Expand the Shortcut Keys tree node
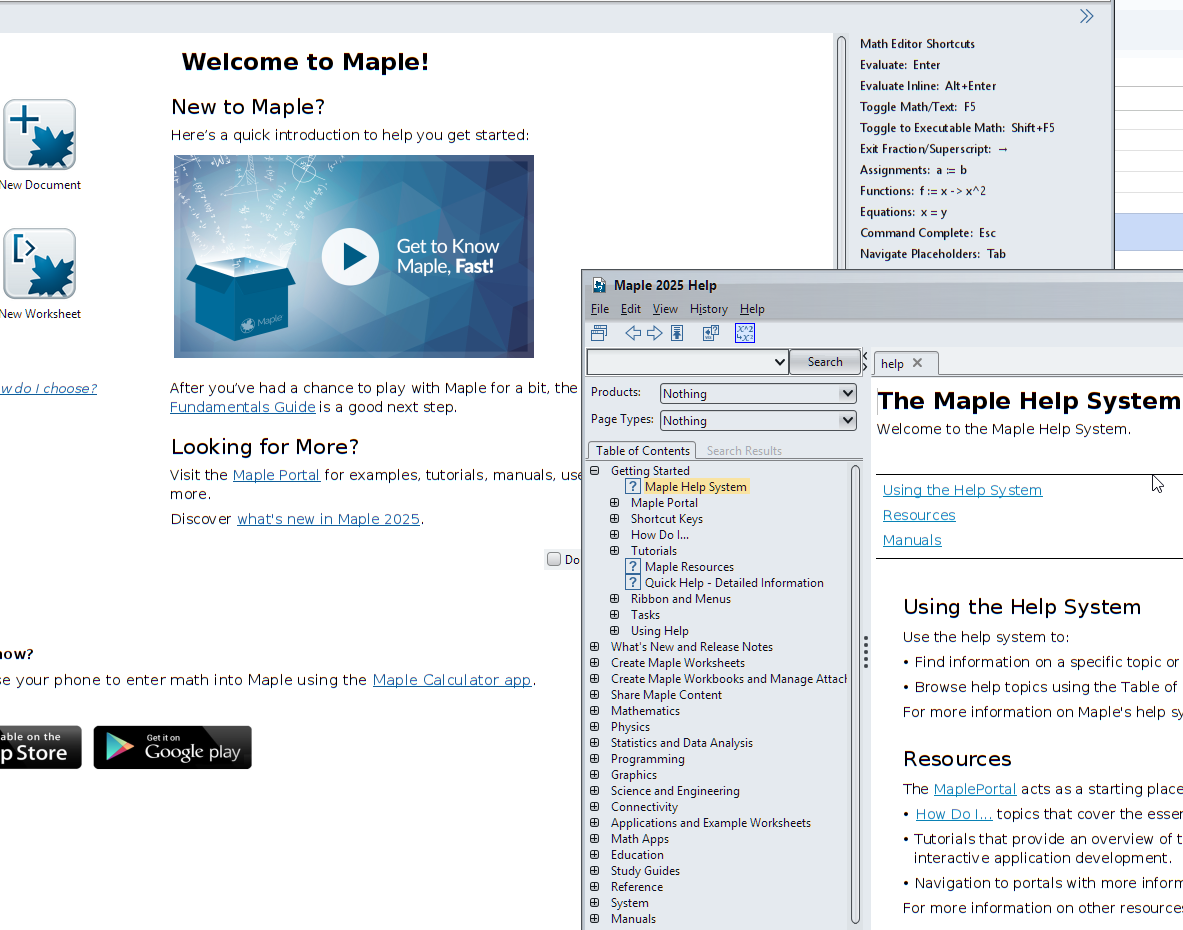1183x930 pixels. tap(614, 518)
